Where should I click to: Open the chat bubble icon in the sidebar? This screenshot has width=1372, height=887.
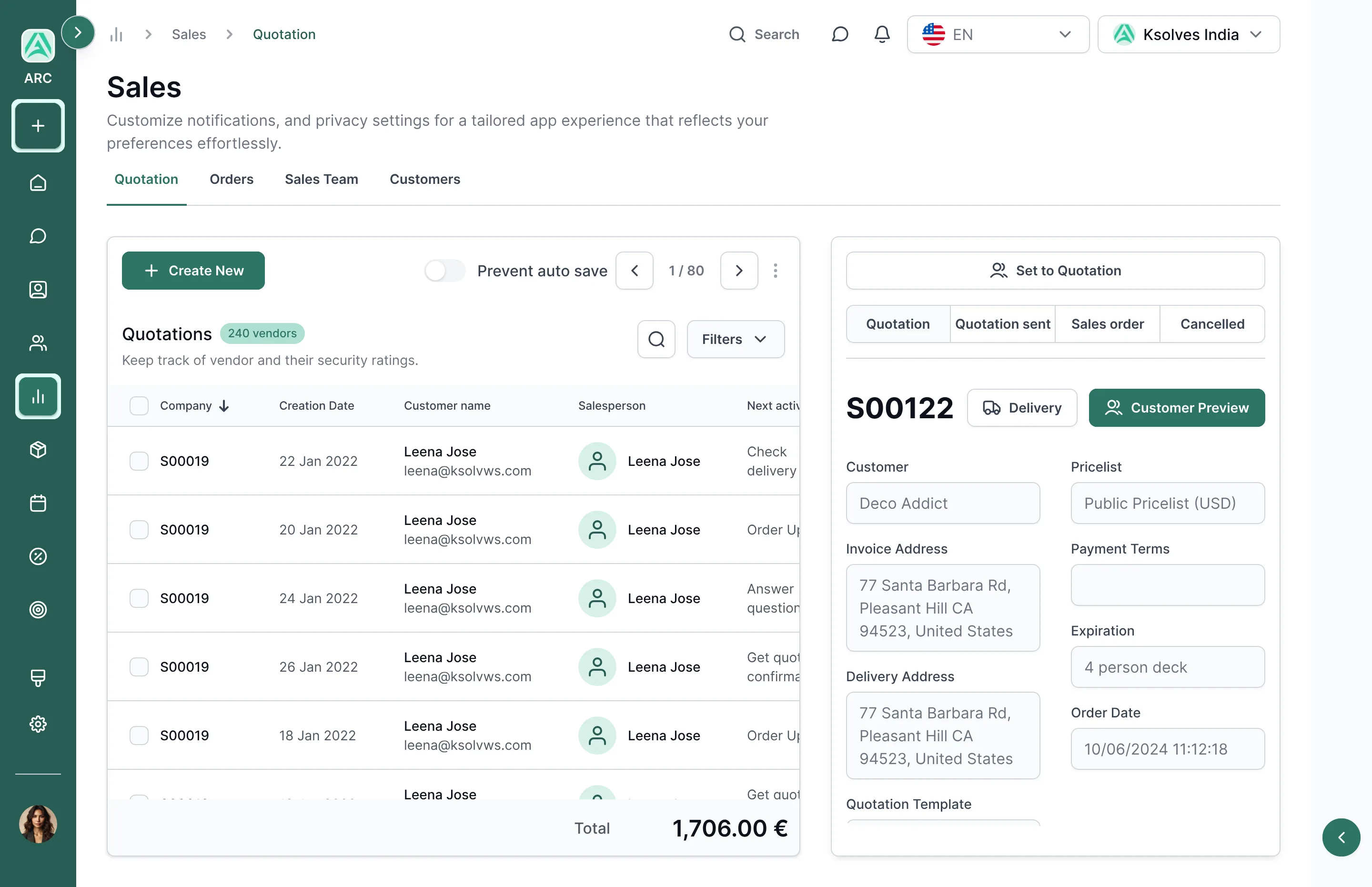pyautogui.click(x=38, y=236)
